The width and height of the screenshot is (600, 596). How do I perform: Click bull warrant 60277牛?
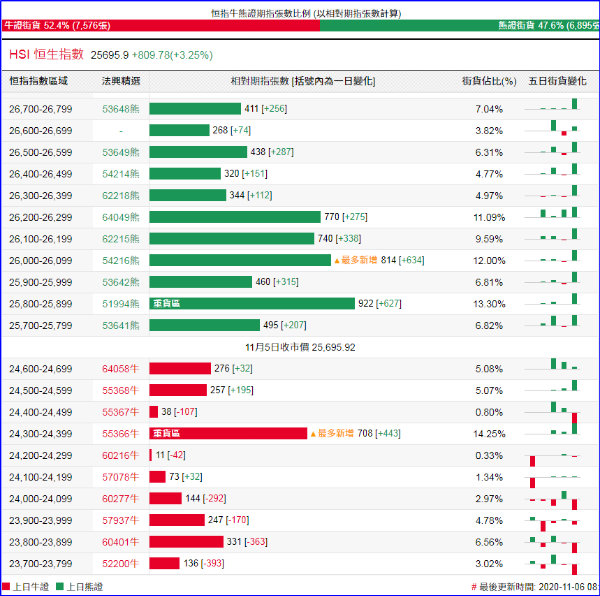tap(120, 499)
